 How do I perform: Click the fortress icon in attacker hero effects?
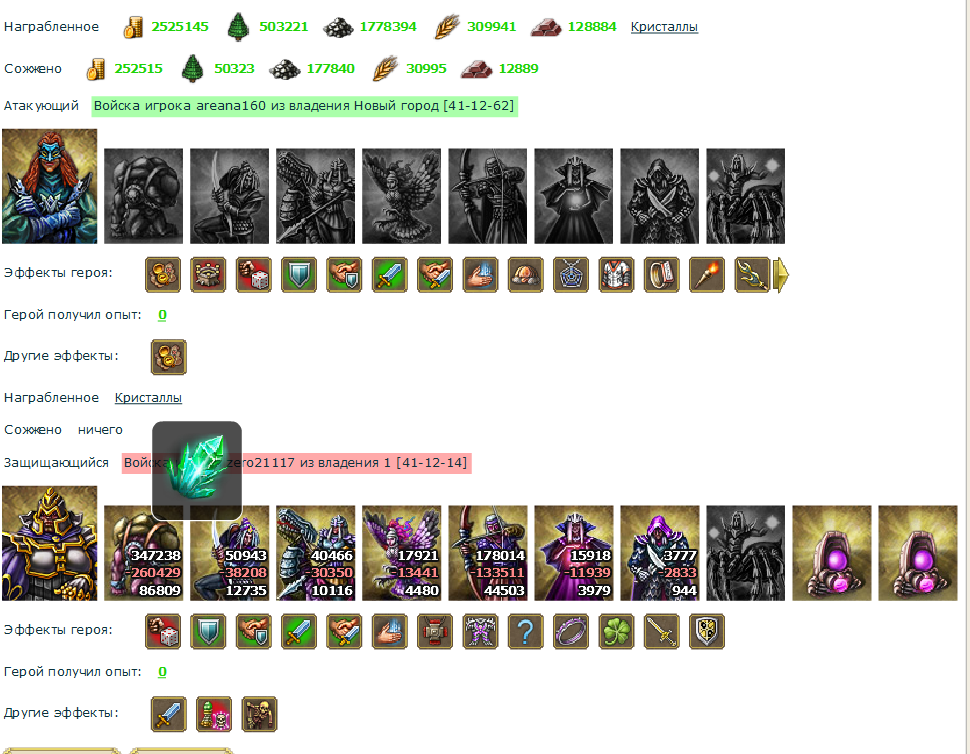tap(208, 275)
